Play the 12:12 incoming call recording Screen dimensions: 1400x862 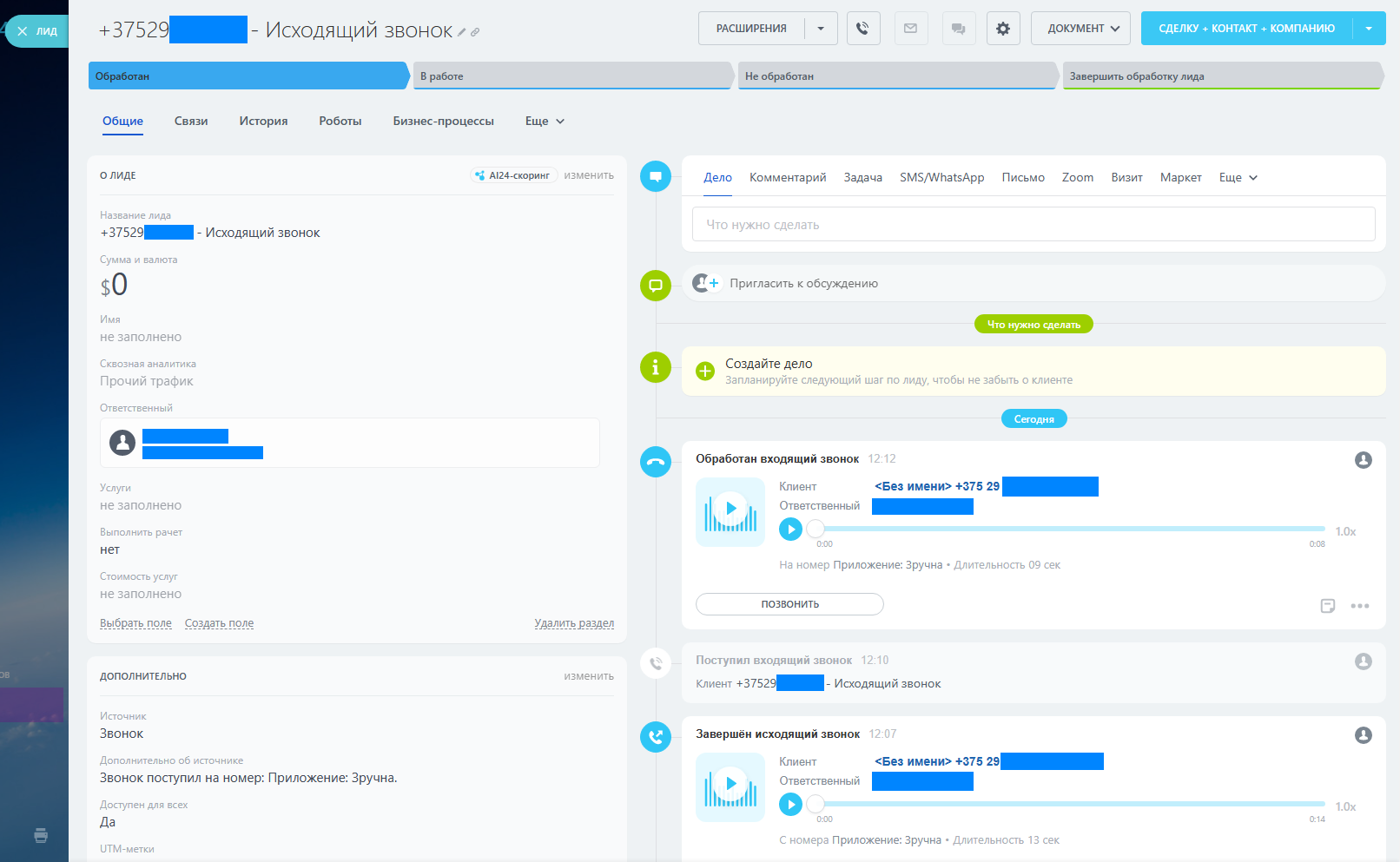(790, 530)
